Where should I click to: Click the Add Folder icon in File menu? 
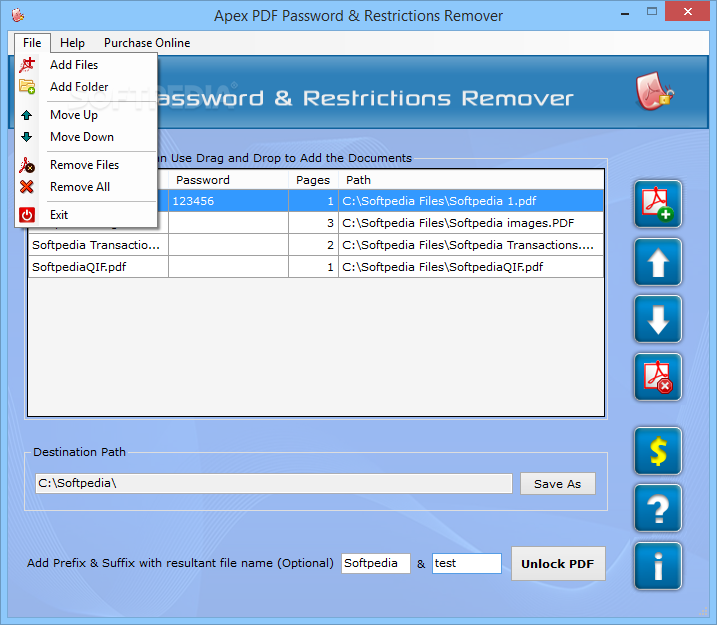click(27, 86)
